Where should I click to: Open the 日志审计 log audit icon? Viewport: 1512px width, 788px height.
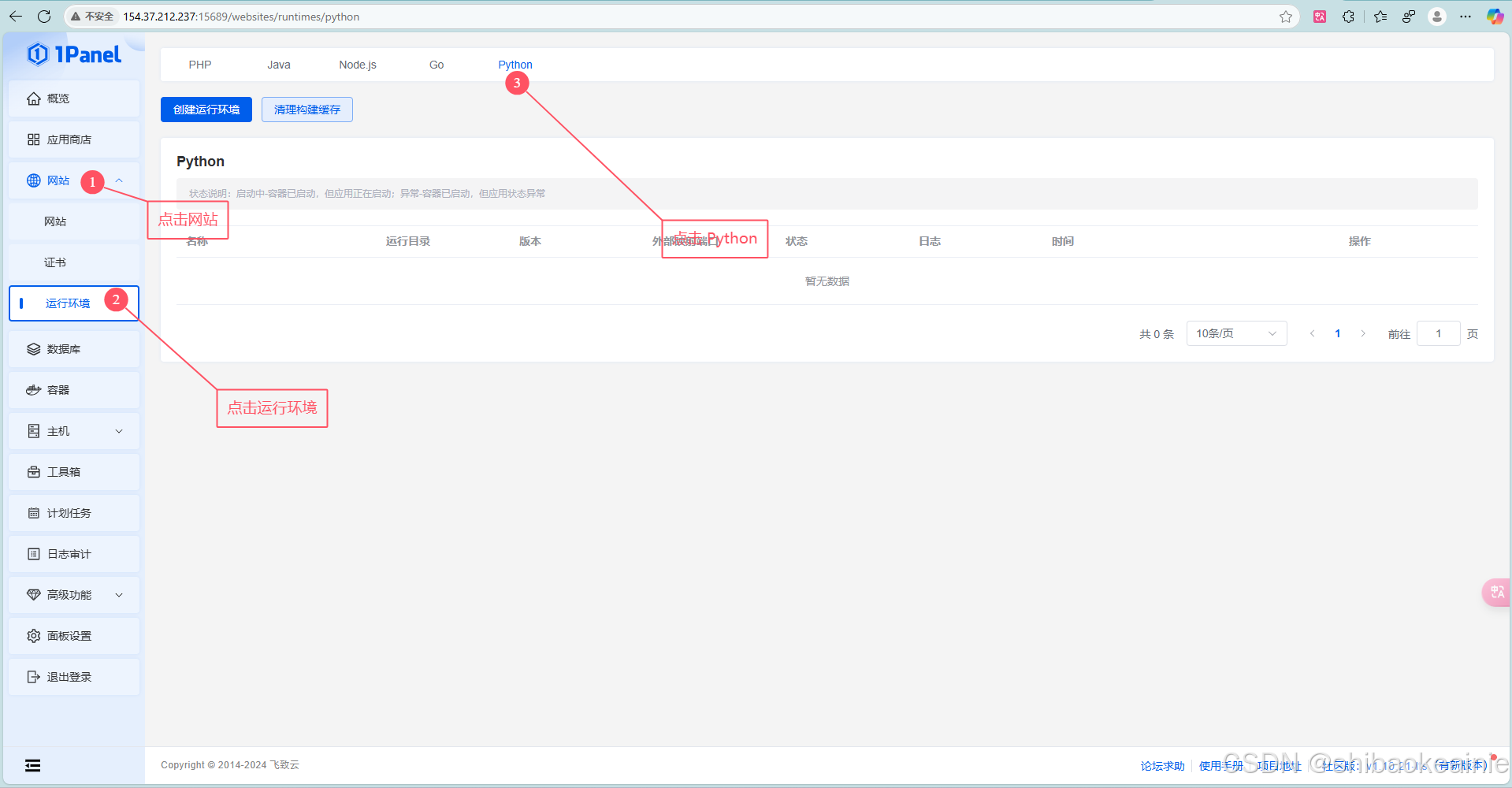point(33,554)
